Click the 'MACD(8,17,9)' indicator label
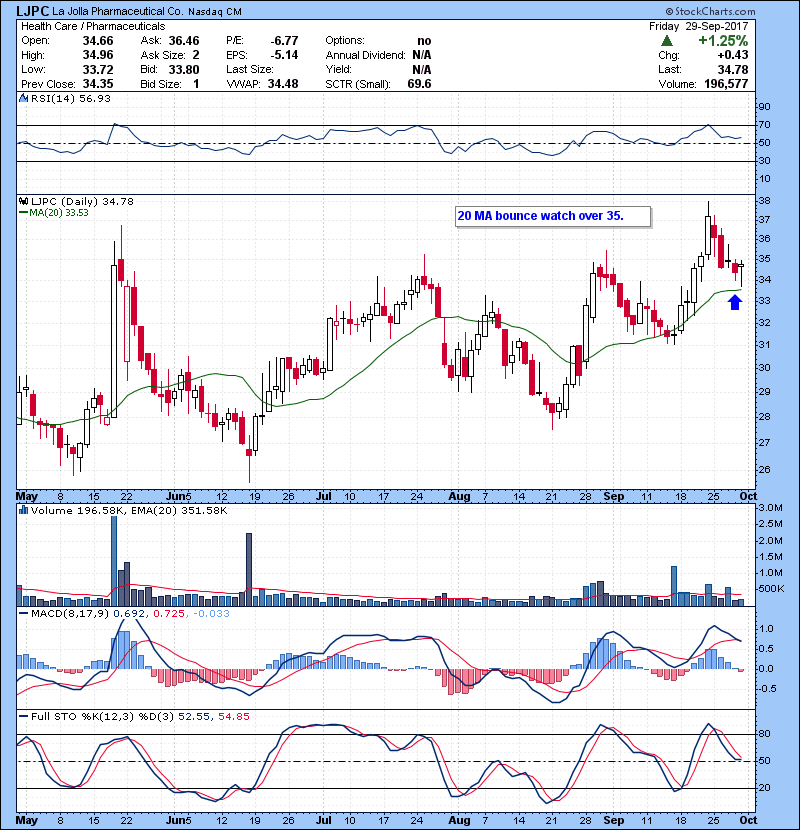 (70, 614)
